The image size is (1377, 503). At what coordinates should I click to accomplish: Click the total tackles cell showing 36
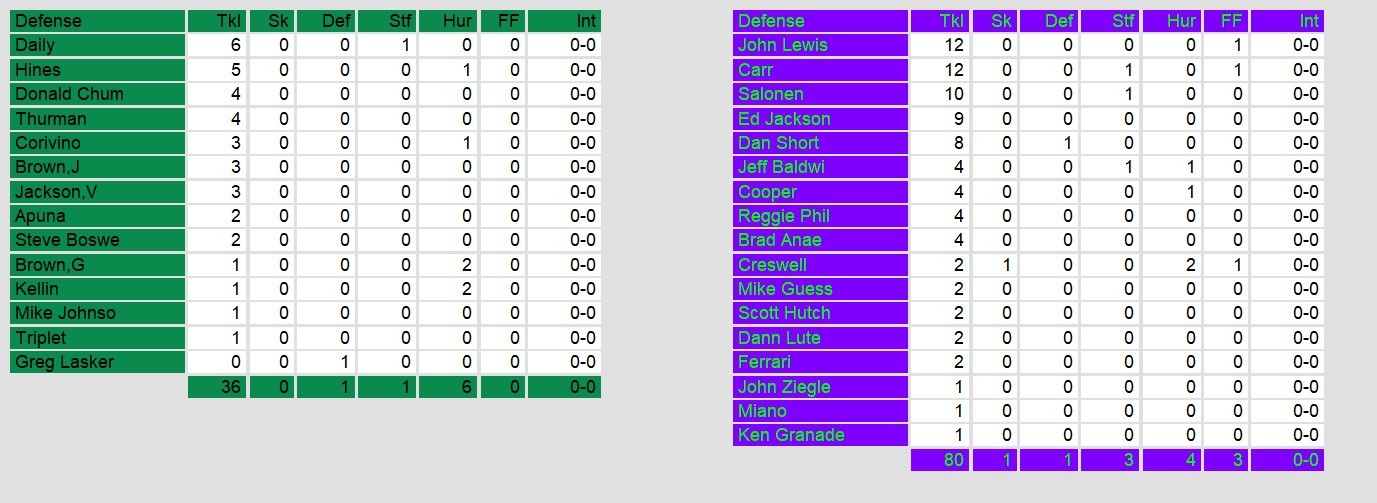coord(216,387)
